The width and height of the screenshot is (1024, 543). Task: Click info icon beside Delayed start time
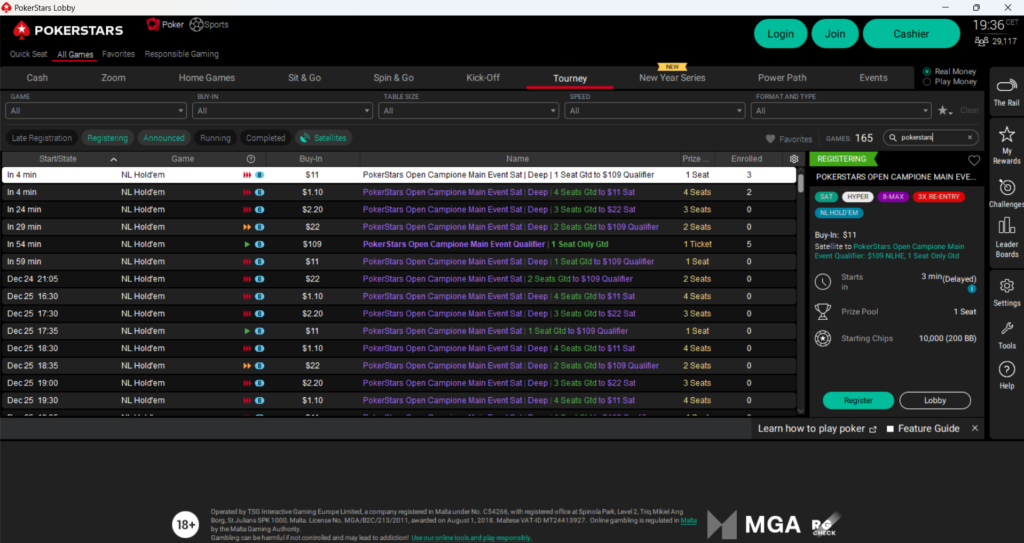tap(972, 289)
